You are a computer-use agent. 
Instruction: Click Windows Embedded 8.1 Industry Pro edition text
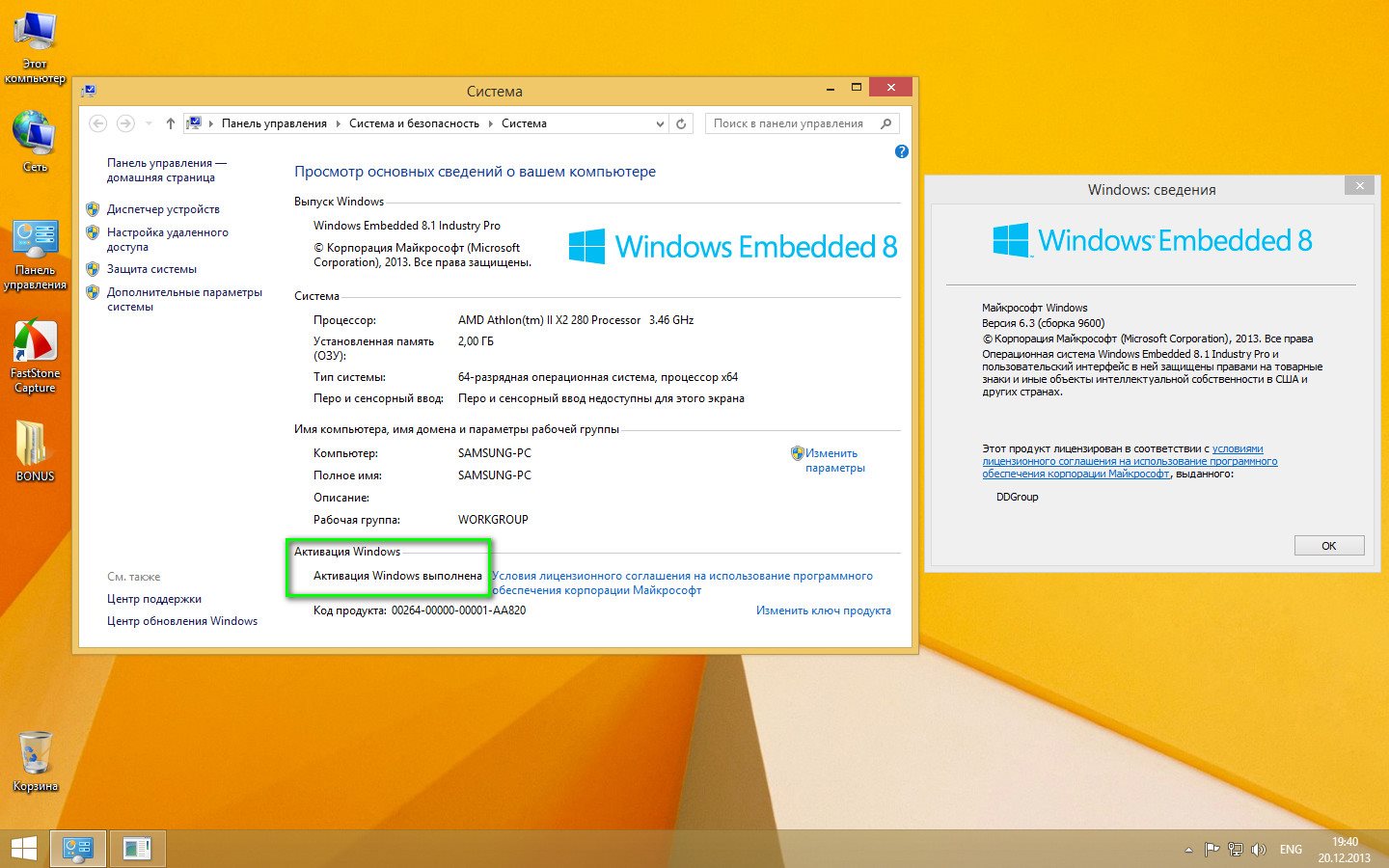[x=407, y=226]
